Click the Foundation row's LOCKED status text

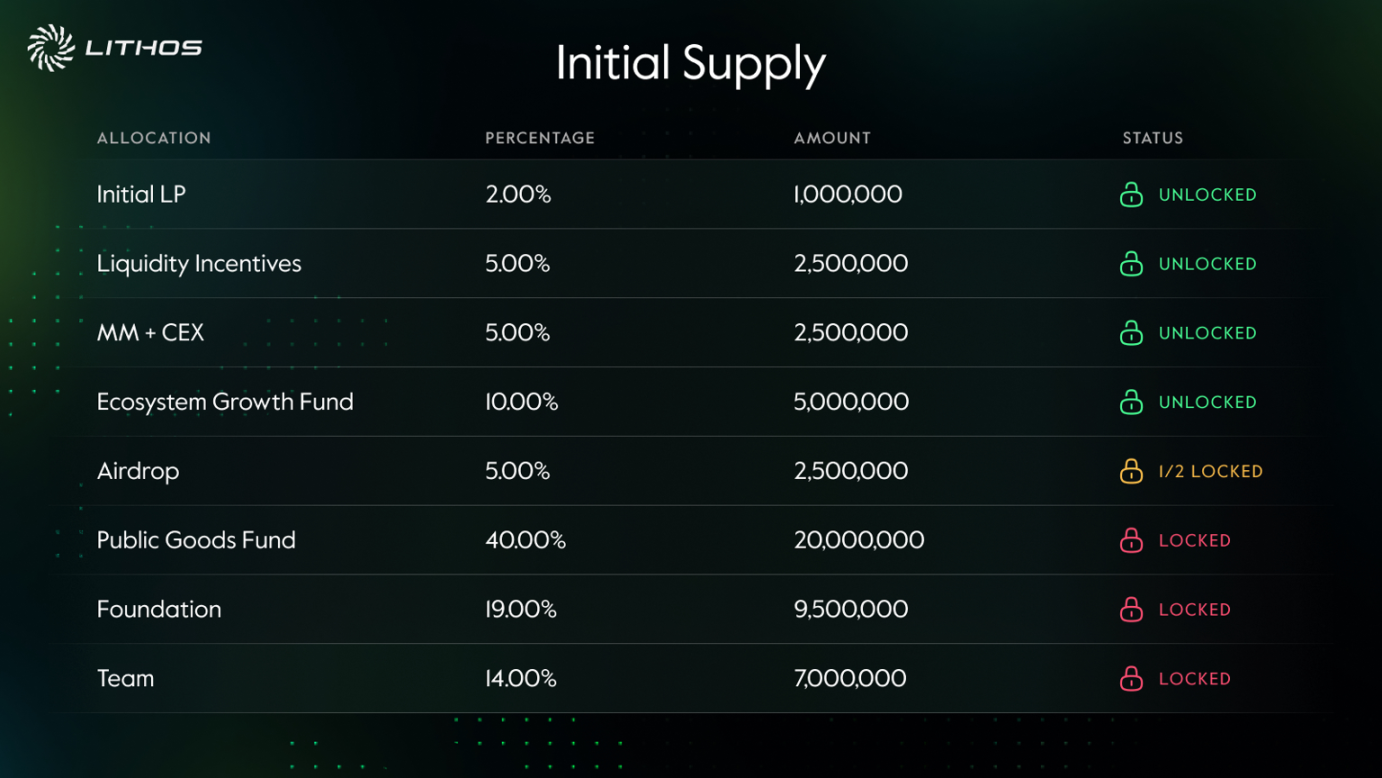1194,610
